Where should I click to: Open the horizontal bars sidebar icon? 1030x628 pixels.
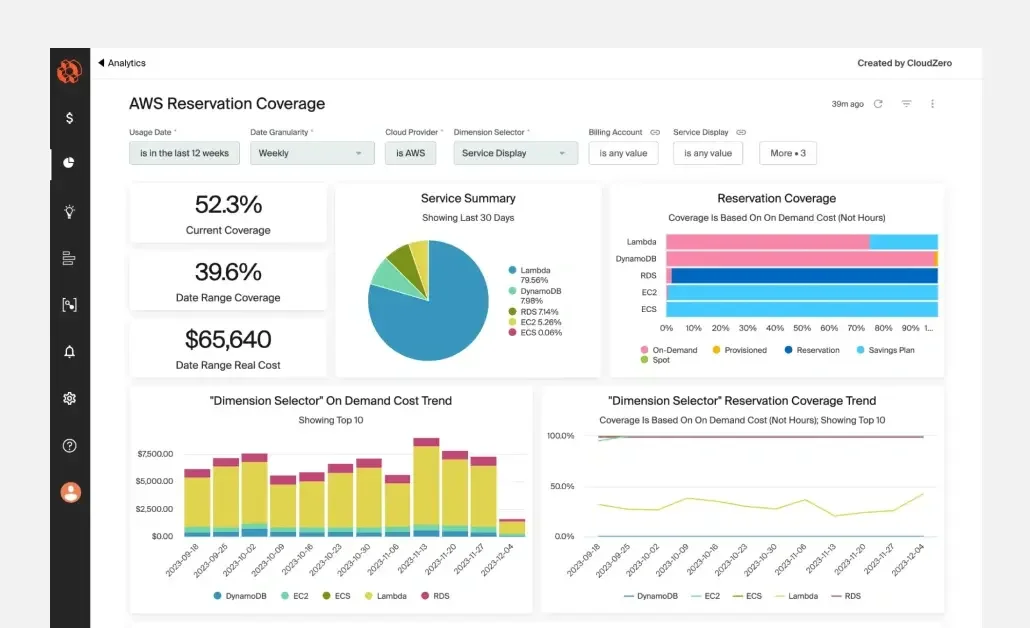point(69,258)
